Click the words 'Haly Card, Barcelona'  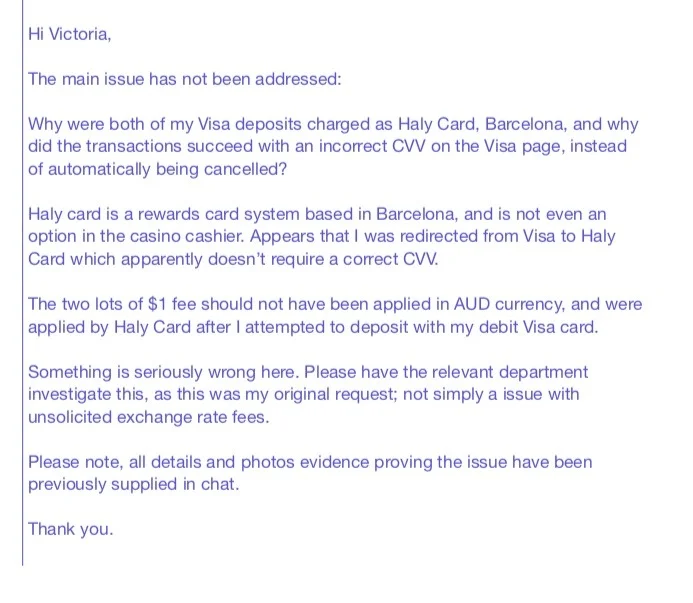coord(482,124)
